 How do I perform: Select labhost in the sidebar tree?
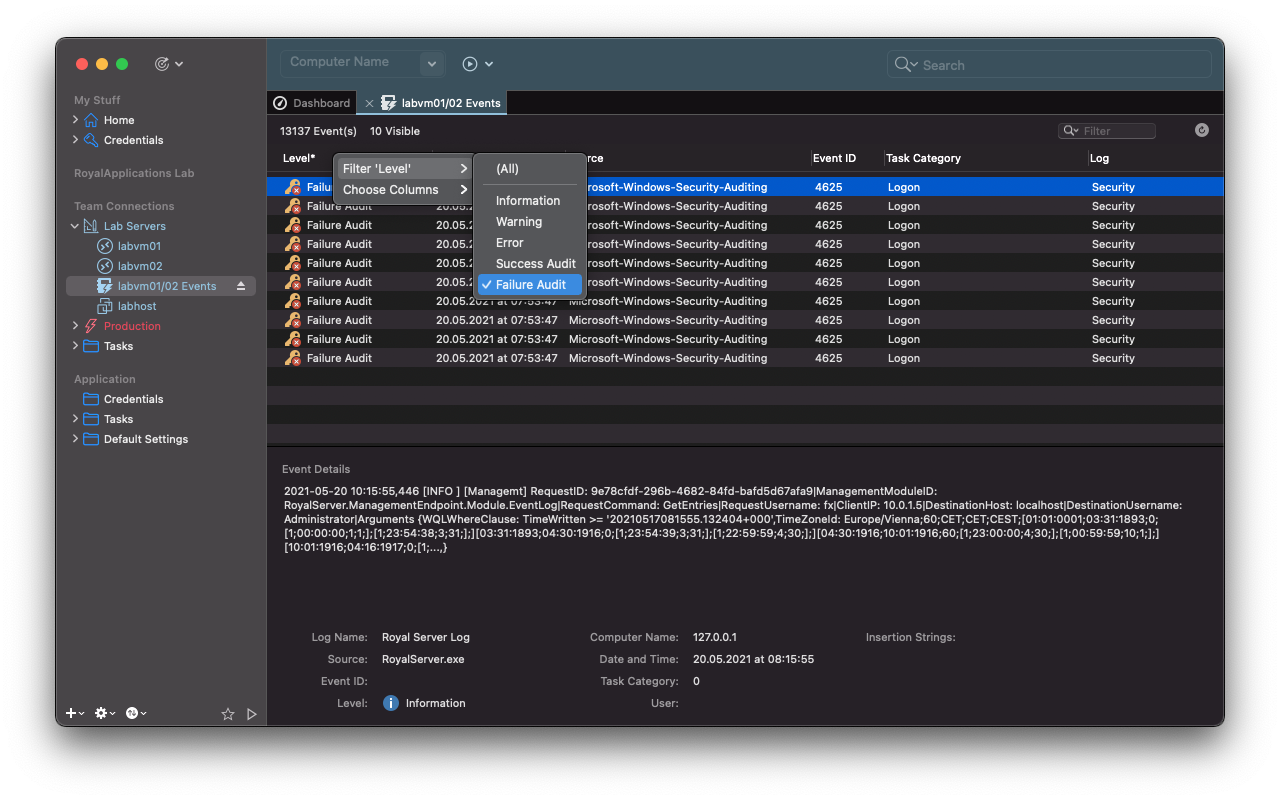point(137,306)
